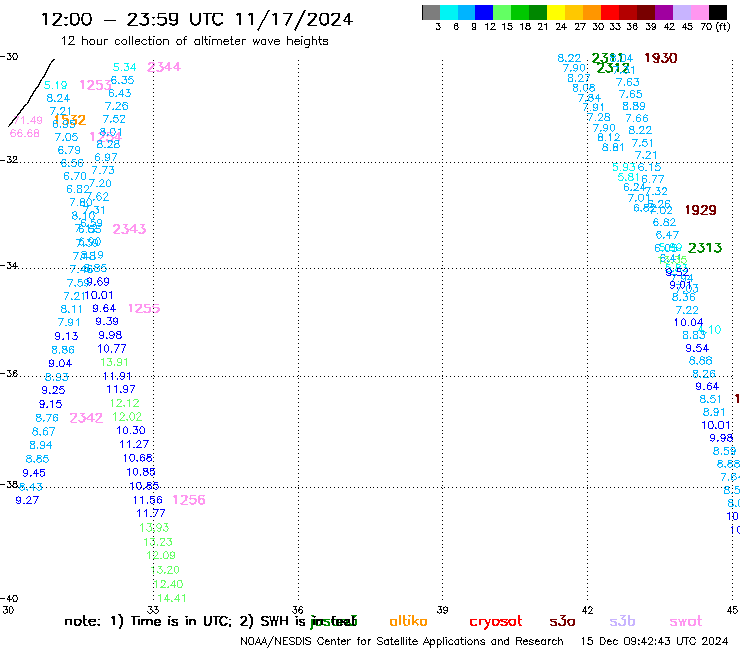The image size is (740, 650).
Task: Click the pink pass time '2342'
Action: (x=86, y=418)
